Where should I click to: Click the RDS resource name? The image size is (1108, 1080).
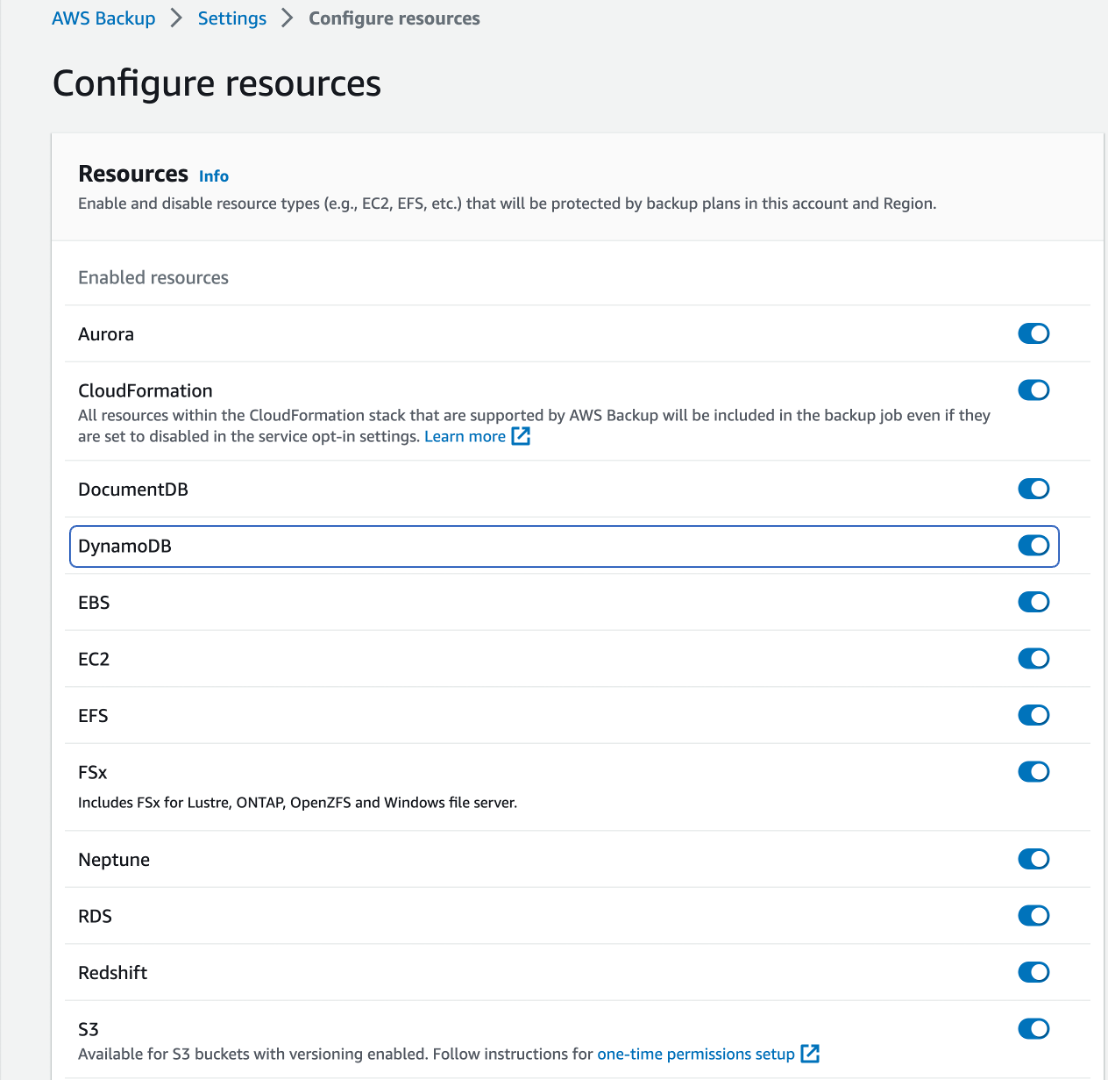pyautogui.click(x=95, y=917)
